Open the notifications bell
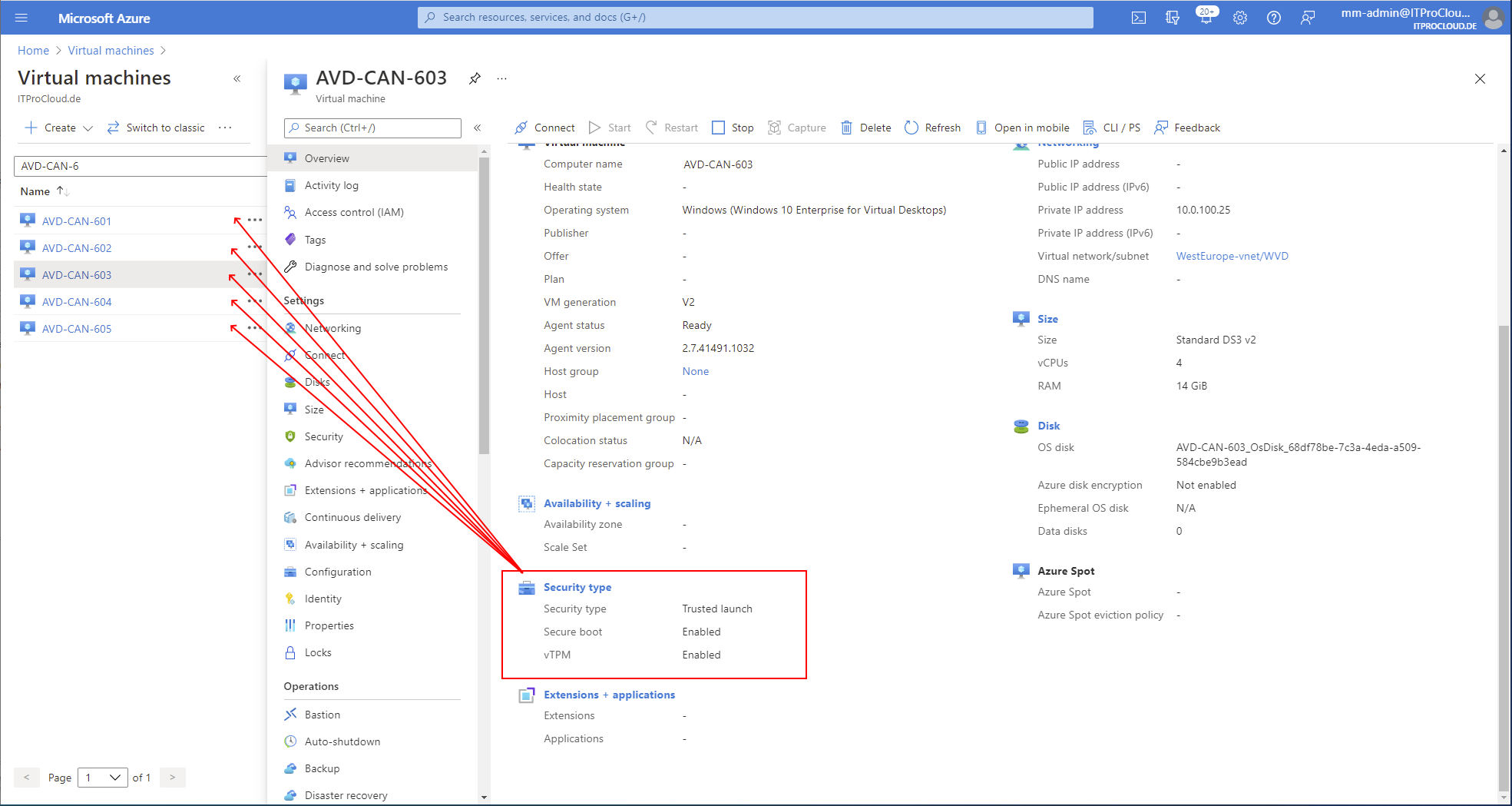The image size is (1512, 806). click(x=1206, y=18)
